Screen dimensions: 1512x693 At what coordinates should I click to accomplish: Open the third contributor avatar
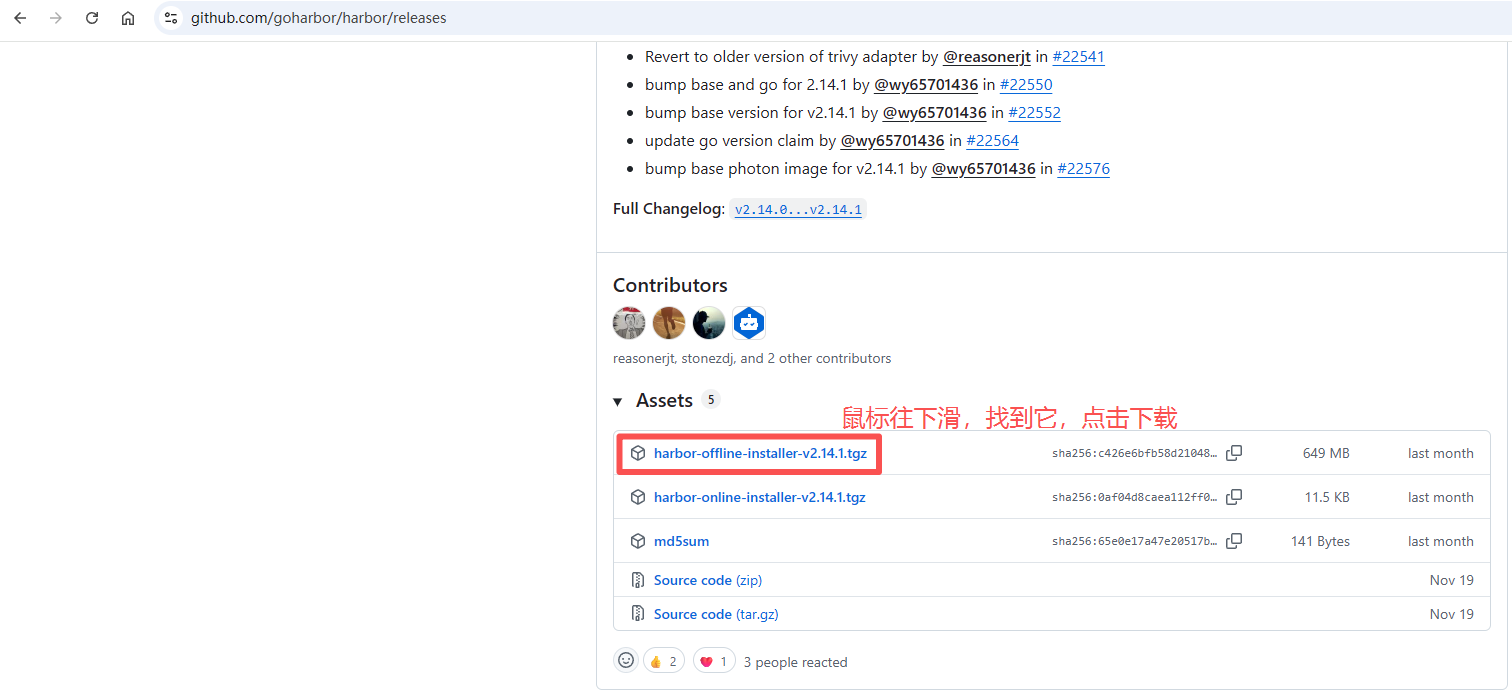pyautogui.click(x=709, y=323)
